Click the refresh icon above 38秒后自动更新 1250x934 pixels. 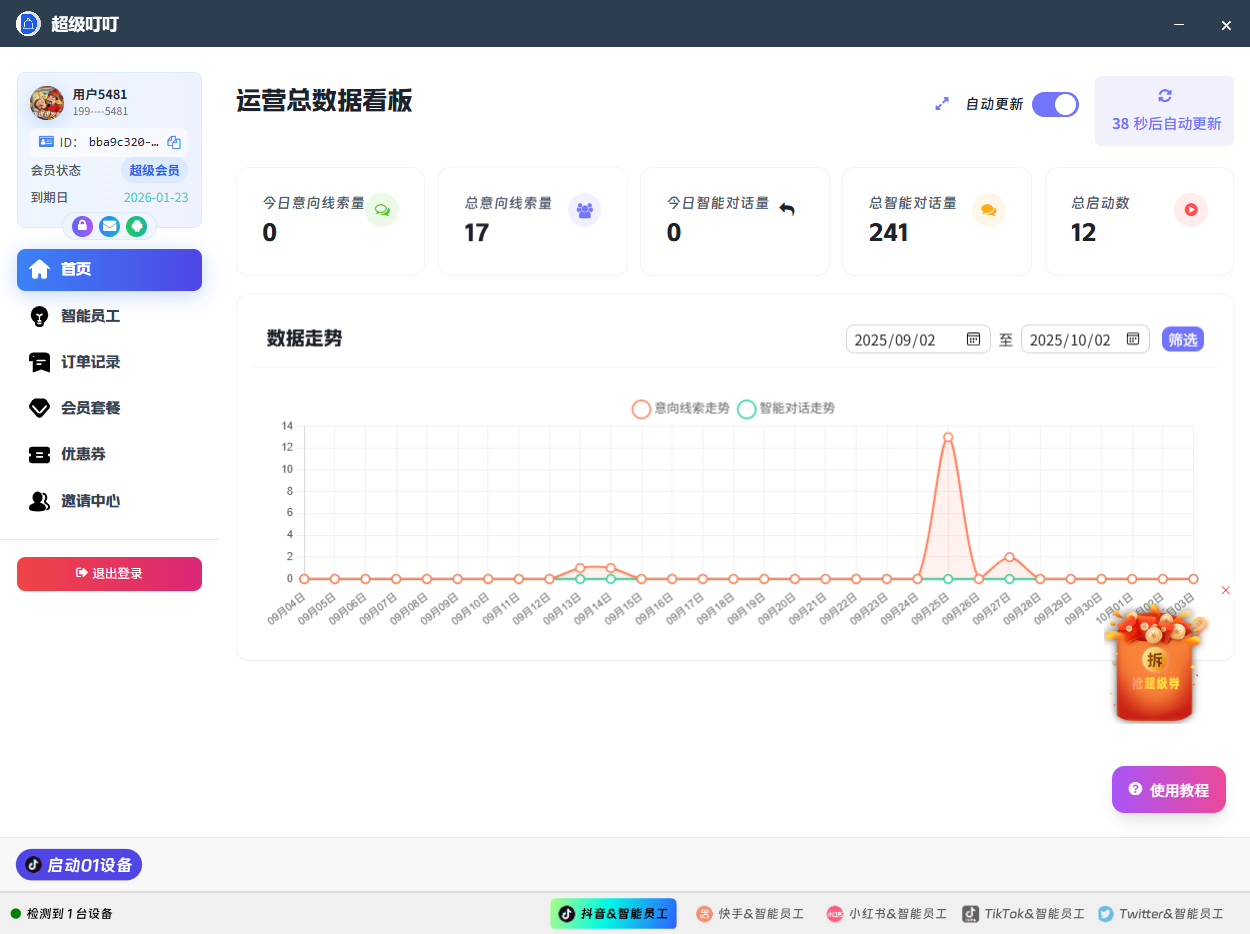pyautogui.click(x=1164, y=94)
